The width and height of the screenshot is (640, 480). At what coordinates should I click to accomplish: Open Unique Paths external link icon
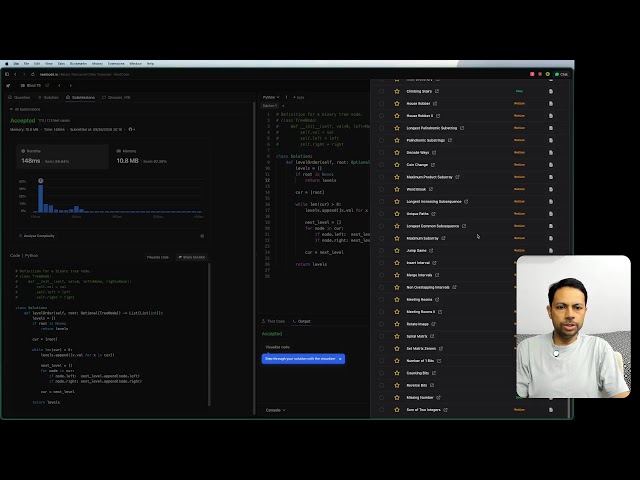(x=433, y=213)
